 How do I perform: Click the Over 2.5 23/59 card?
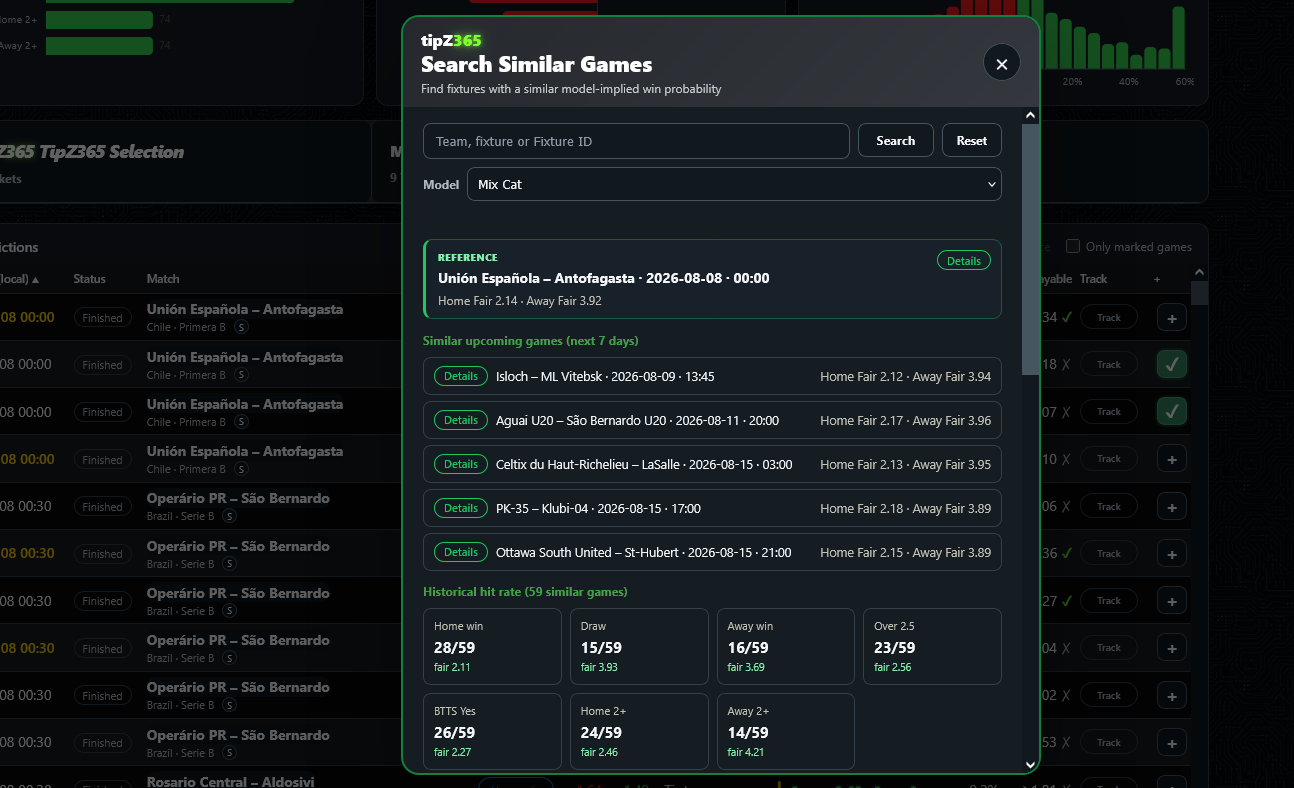pyautogui.click(x=932, y=646)
